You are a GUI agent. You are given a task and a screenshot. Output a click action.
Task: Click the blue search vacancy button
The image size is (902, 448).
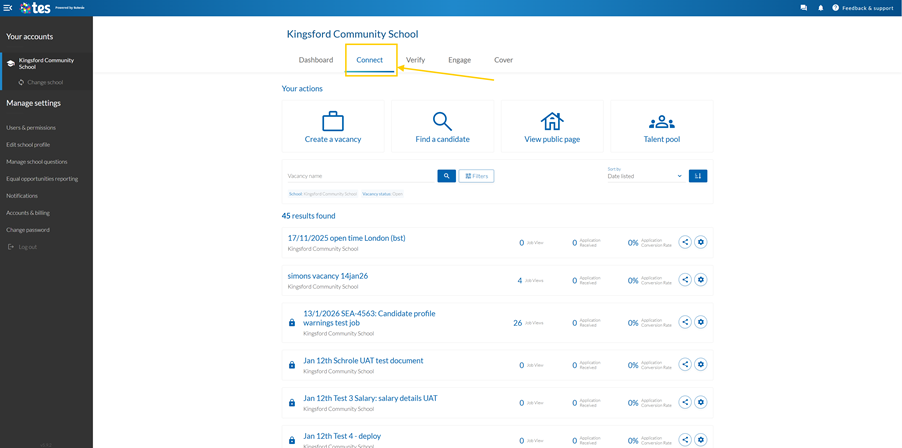(x=446, y=176)
